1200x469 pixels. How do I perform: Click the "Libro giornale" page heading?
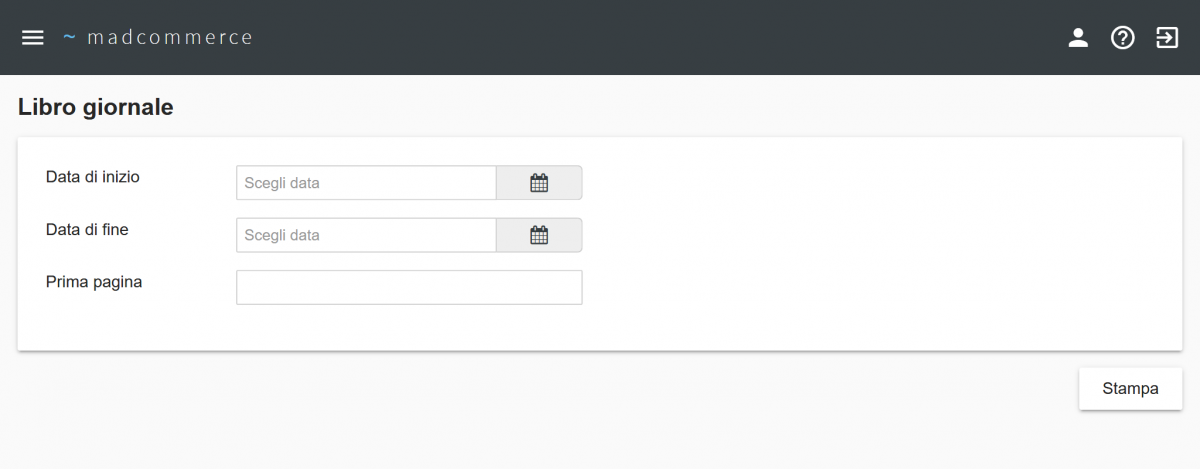pyautogui.click(x=96, y=108)
